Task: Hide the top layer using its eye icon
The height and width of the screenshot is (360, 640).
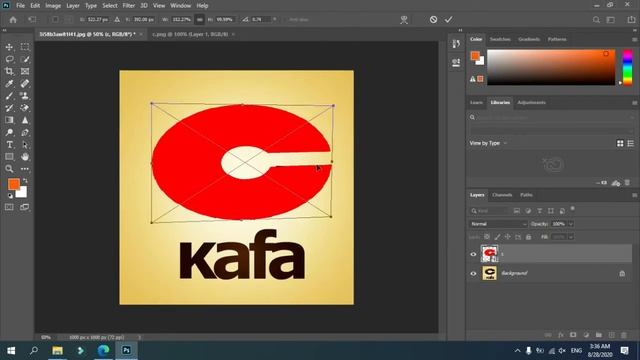Action: (473, 254)
